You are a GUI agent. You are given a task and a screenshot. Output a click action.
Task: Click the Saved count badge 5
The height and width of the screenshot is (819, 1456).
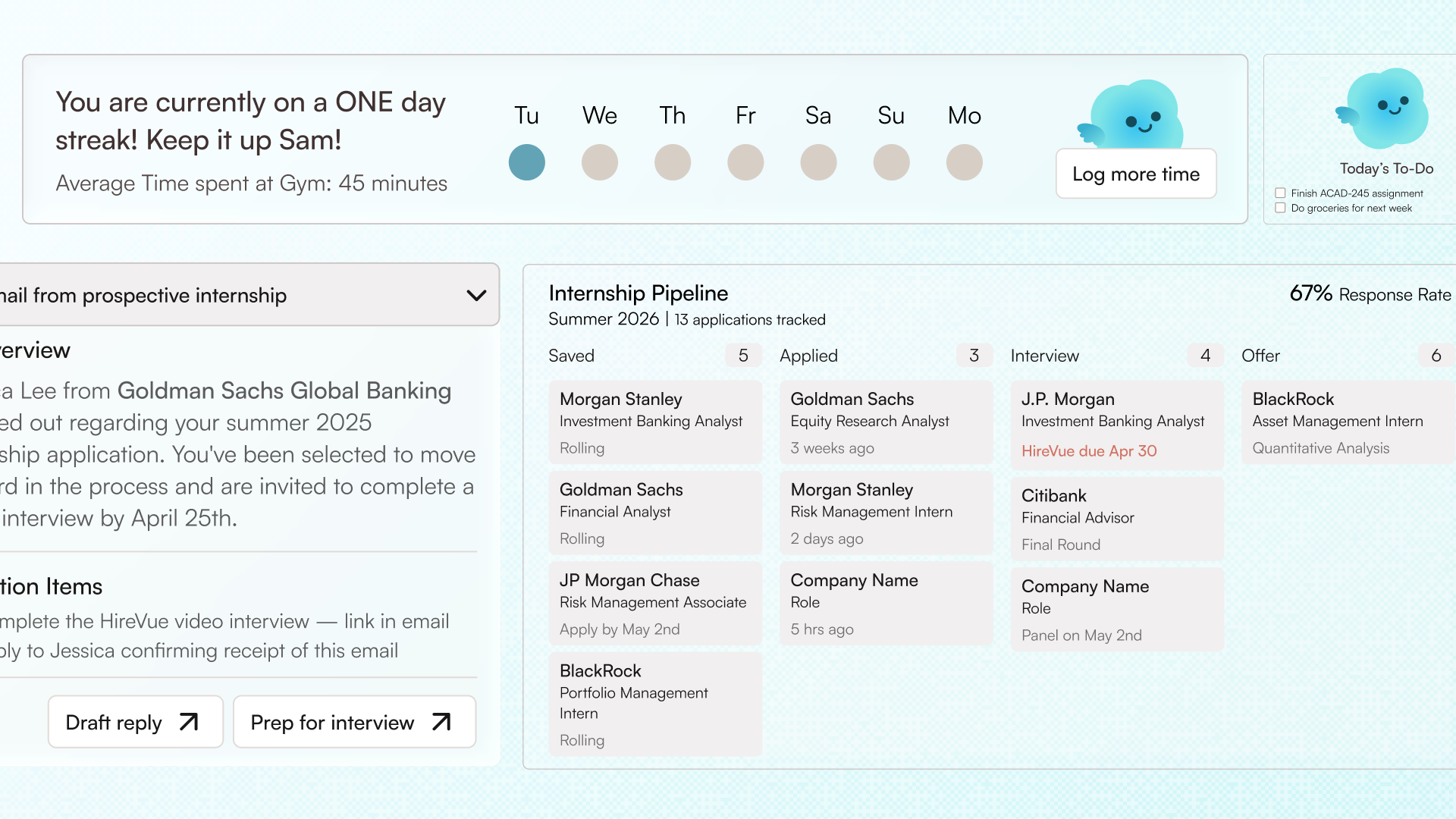(743, 356)
